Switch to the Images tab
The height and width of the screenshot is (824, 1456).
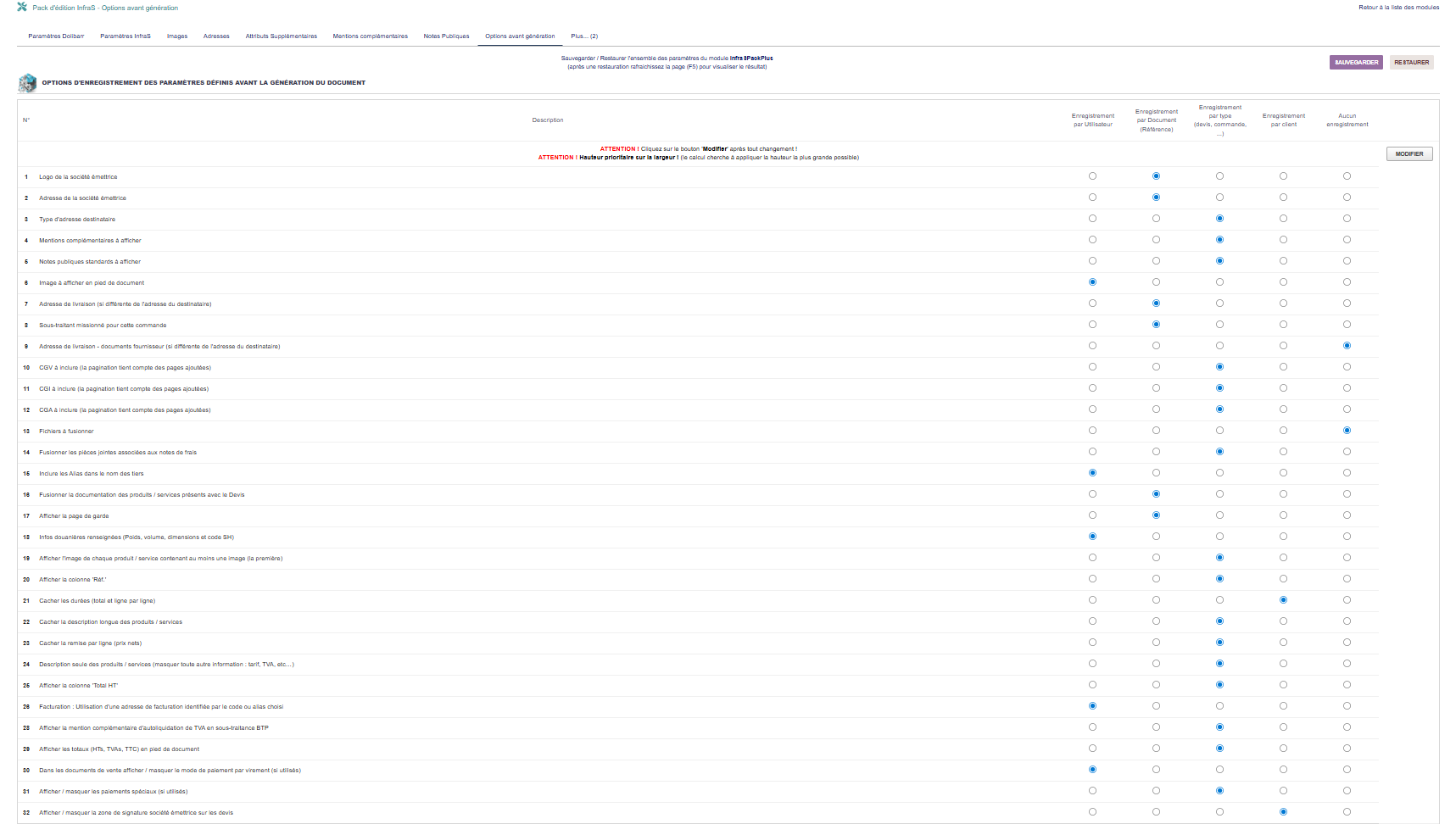tap(177, 36)
